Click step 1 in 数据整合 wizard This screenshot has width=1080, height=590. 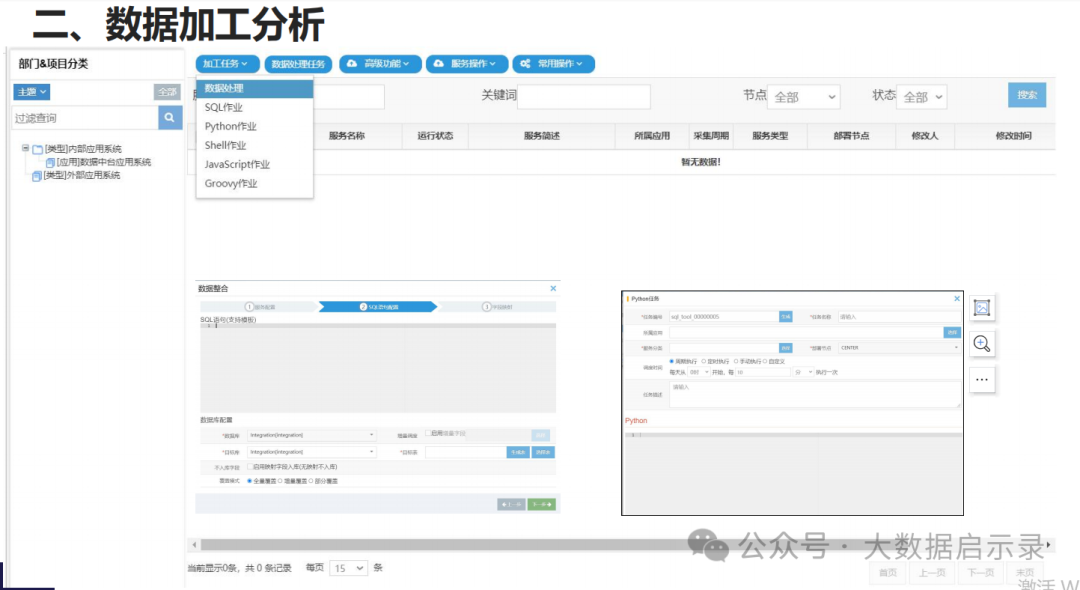260,306
